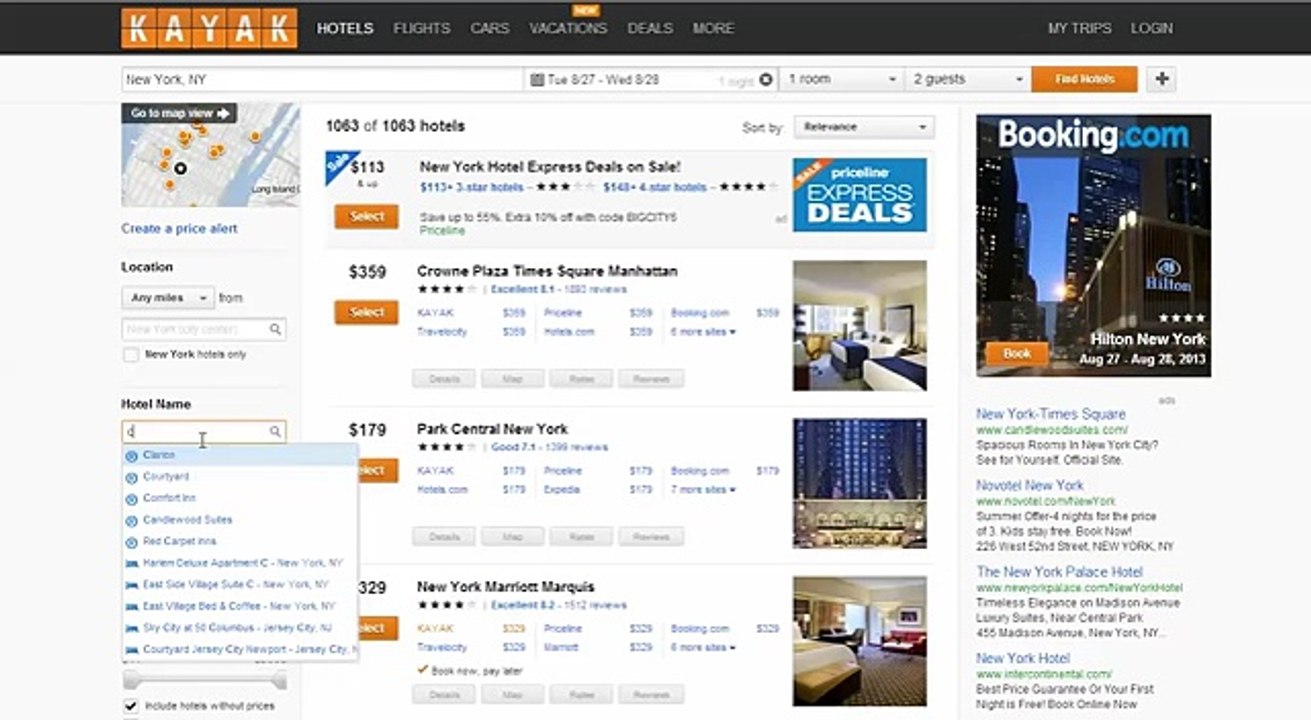Click brand icon next to Red Carpet Inns

coord(131,541)
